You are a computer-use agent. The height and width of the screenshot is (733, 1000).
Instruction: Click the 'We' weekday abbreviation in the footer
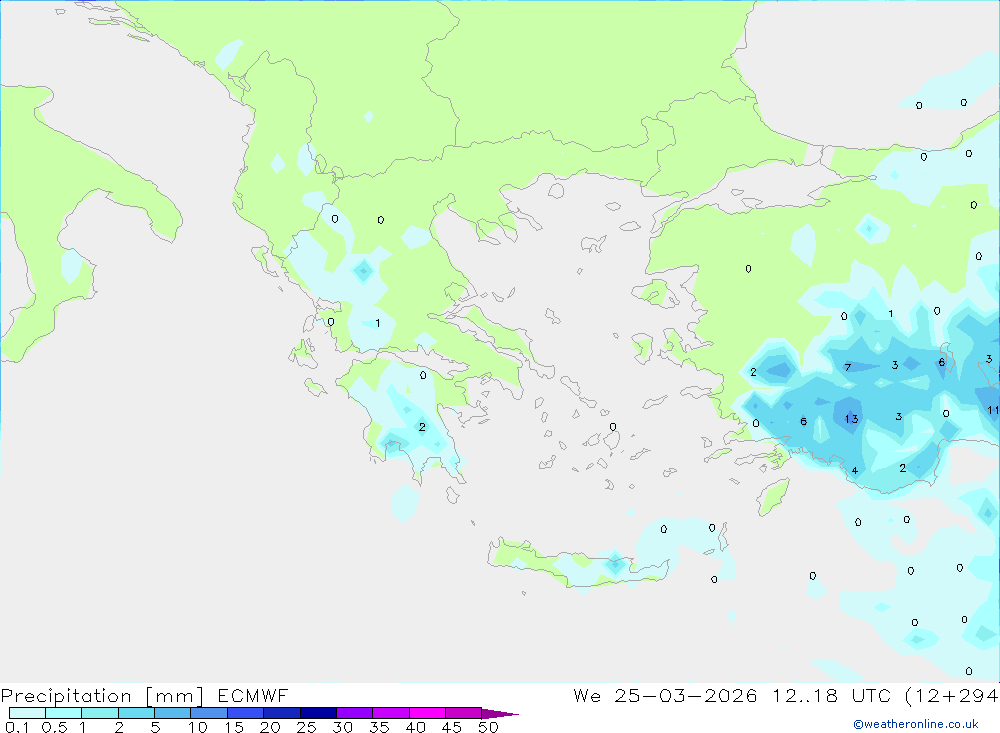pyautogui.click(x=587, y=696)
